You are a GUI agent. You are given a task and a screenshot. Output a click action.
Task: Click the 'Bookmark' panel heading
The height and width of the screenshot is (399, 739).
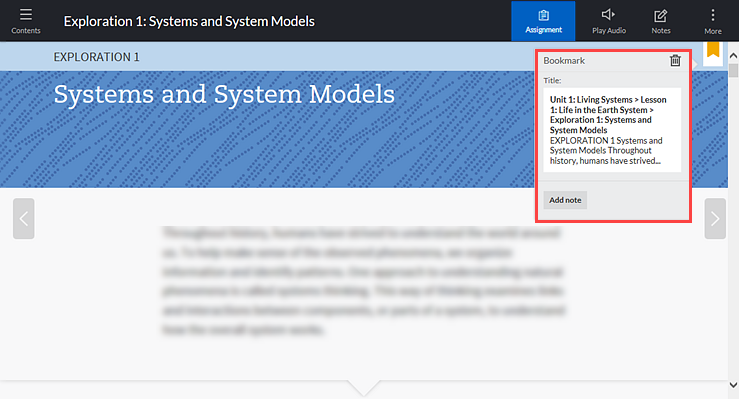coord(564,61)
